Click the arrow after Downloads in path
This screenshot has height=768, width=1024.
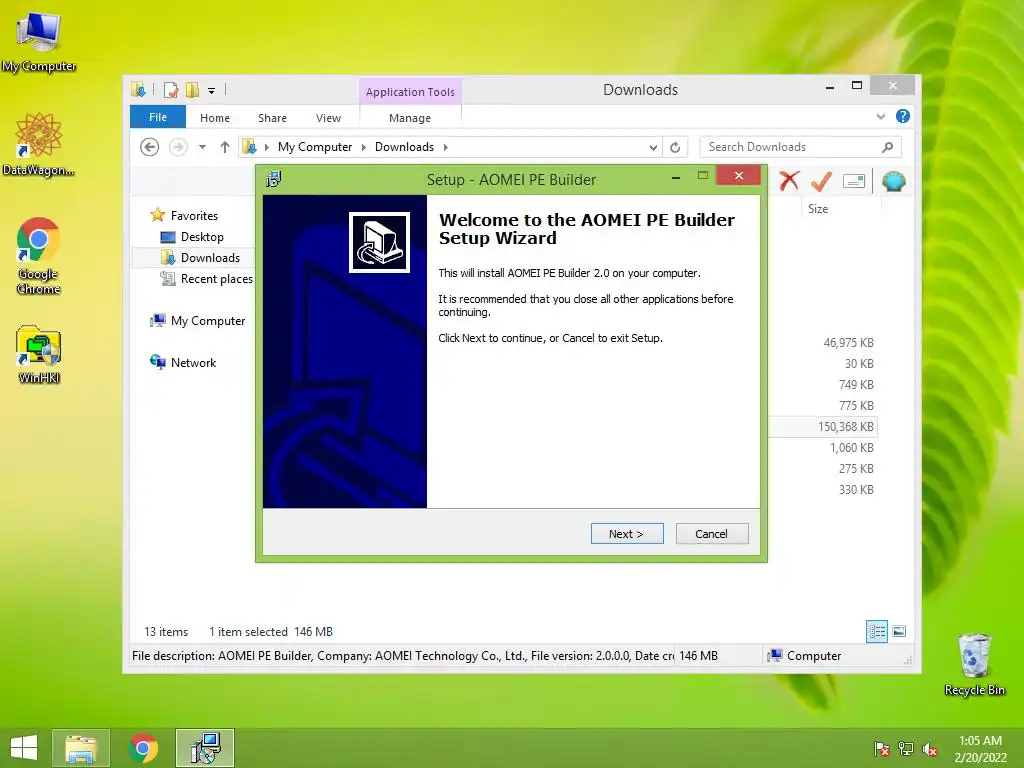coord(445,147)
